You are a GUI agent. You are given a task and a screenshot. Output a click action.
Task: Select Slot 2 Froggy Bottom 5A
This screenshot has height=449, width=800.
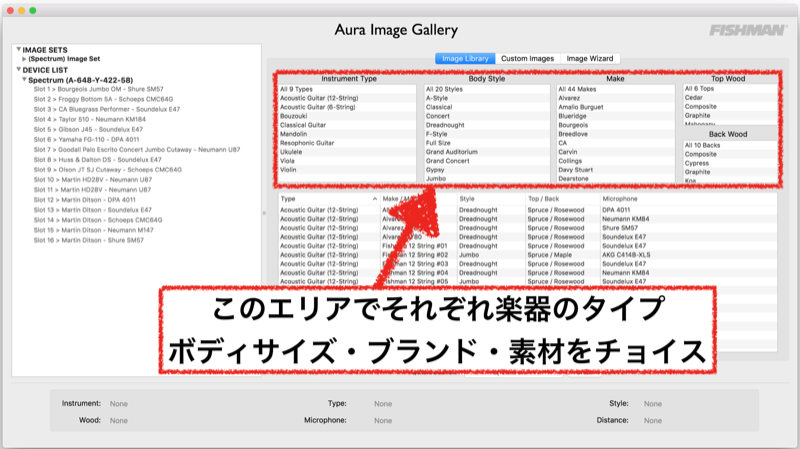(x=103, y=99)
